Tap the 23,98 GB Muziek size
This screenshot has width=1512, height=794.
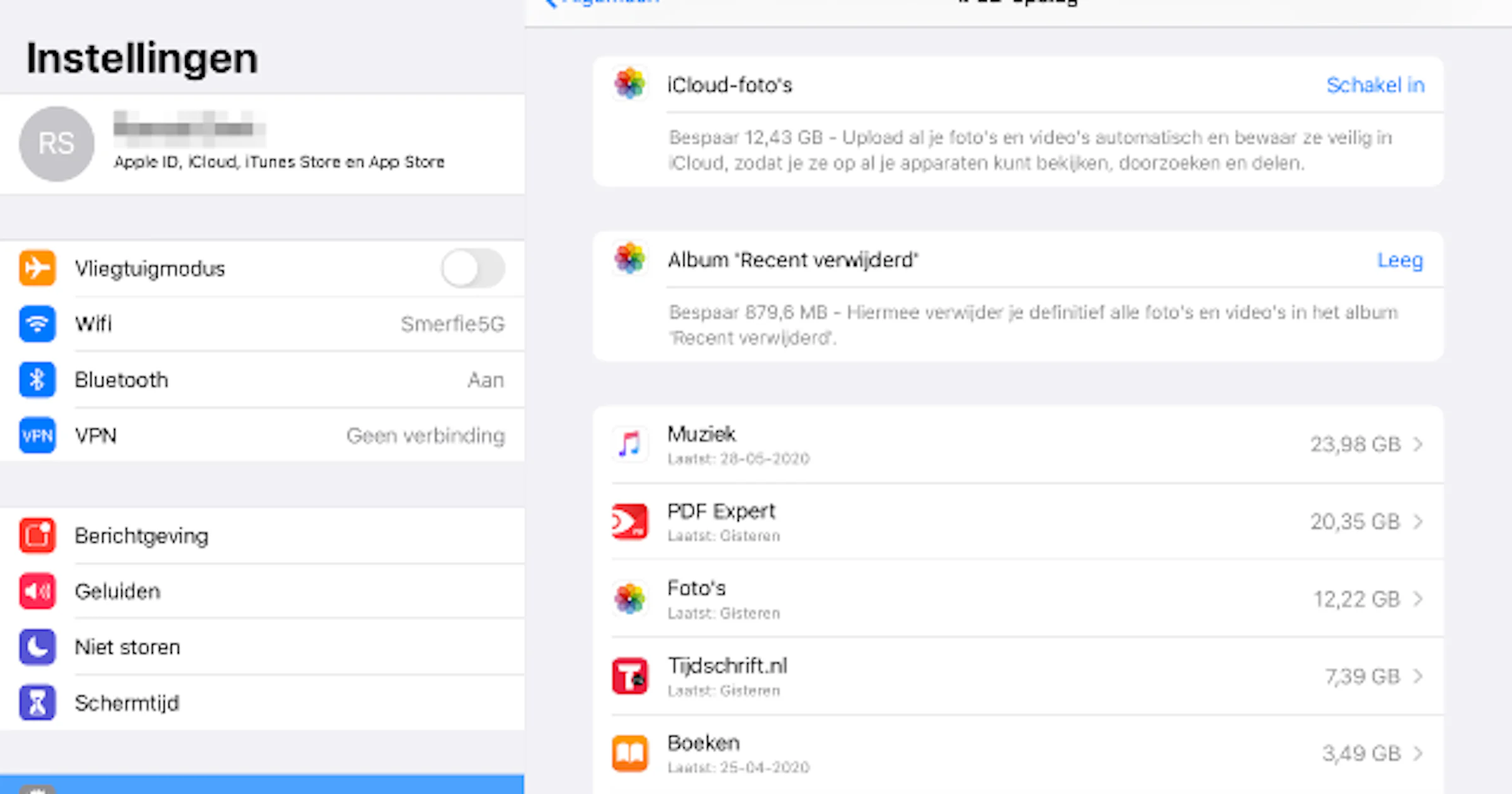[x=1356, y=444]
